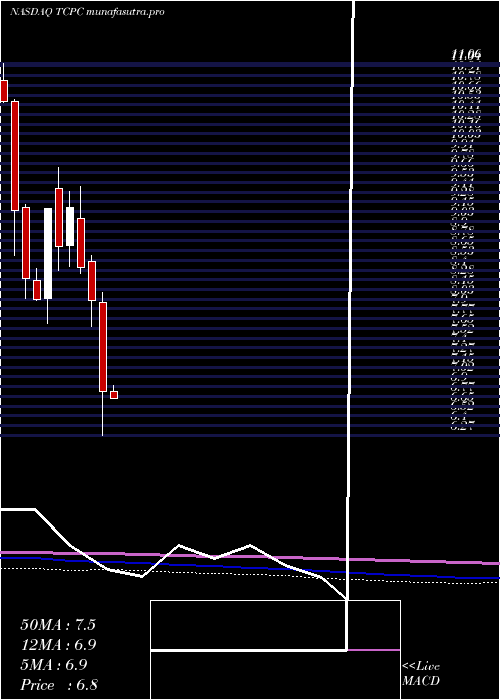Click the '50MA : 7.5' value text
Viewport: 500px width, 700px height.
pos(58,625)
